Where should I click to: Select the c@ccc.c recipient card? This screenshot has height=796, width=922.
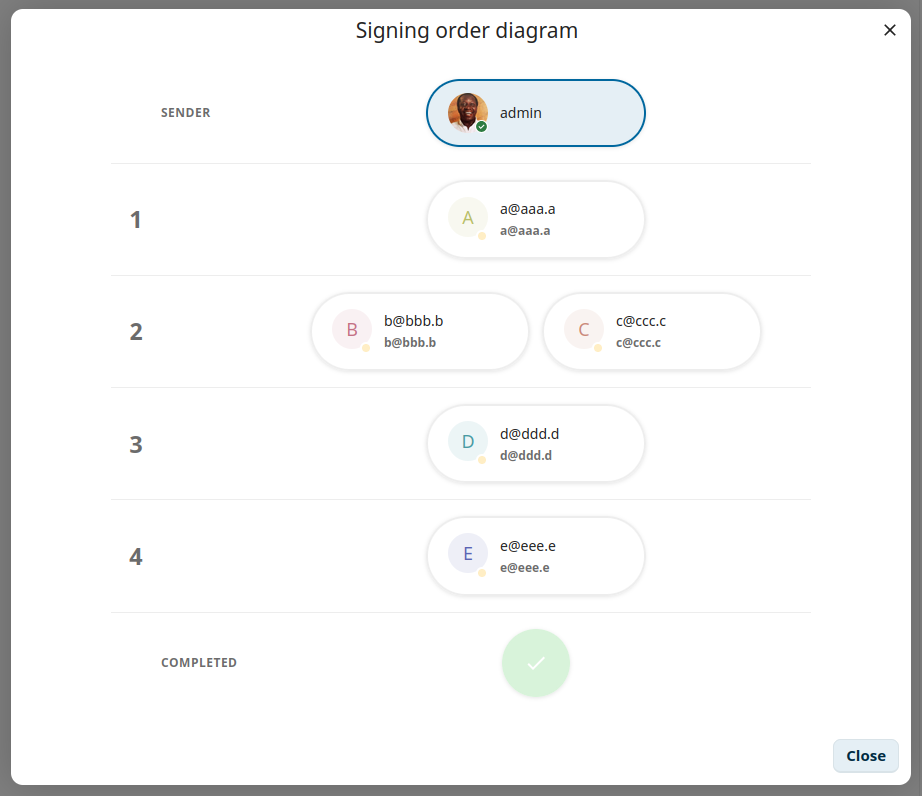(652, 330)
